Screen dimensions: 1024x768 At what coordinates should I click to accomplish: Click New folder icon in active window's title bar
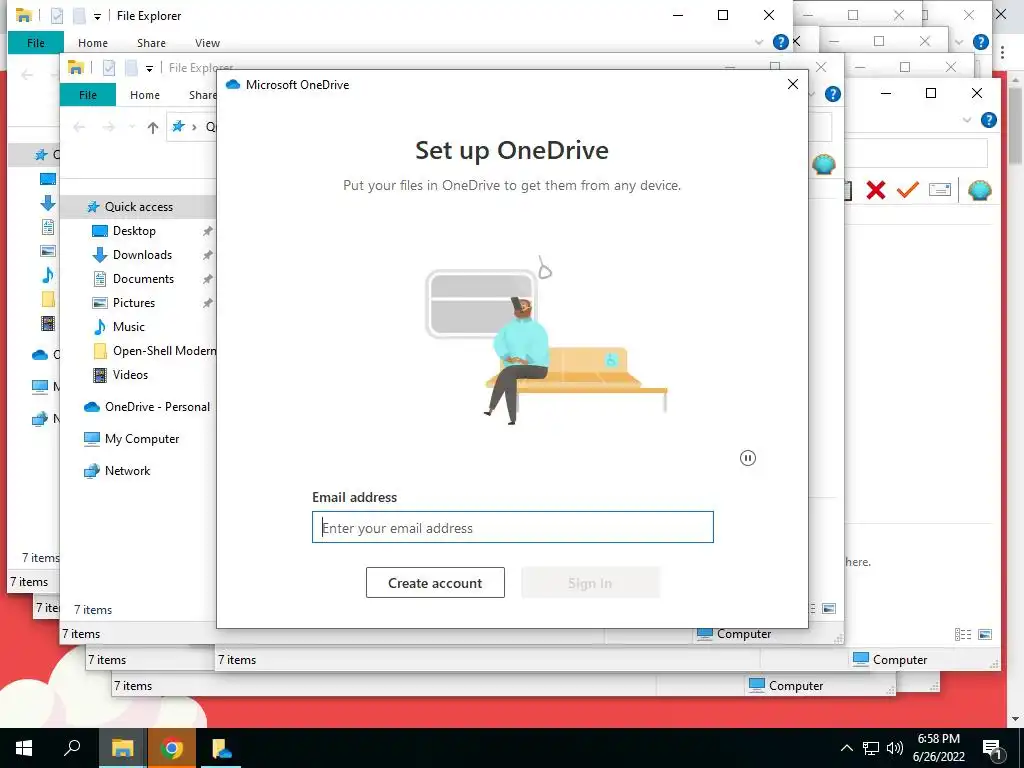pos(79,16)
